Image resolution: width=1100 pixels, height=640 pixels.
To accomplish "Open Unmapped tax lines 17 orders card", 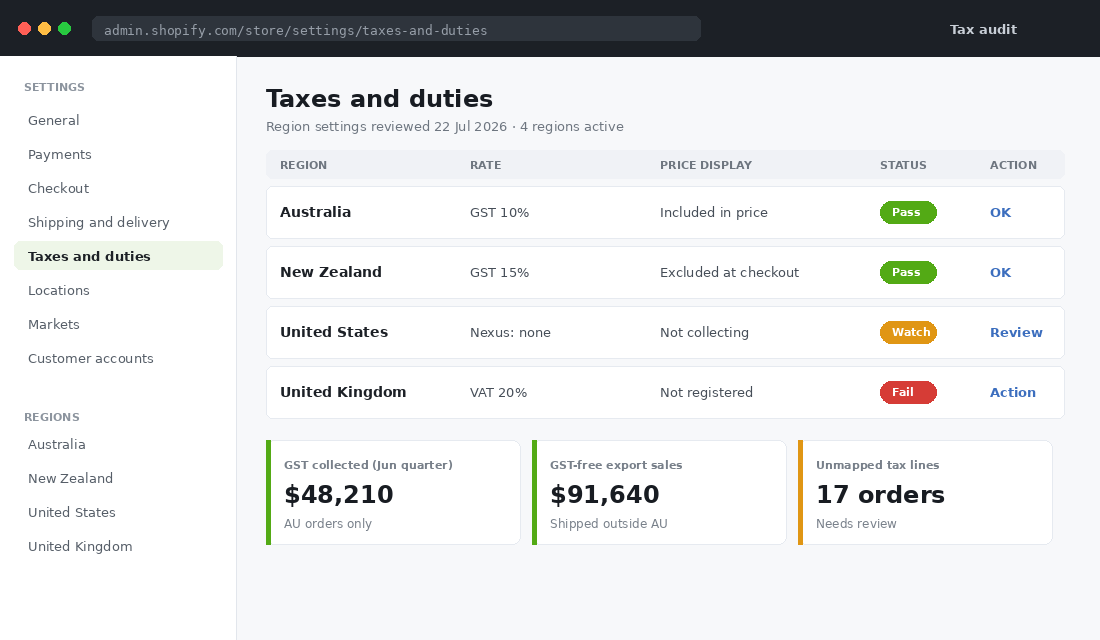I will pyautogui.click(x=925, y=493).
